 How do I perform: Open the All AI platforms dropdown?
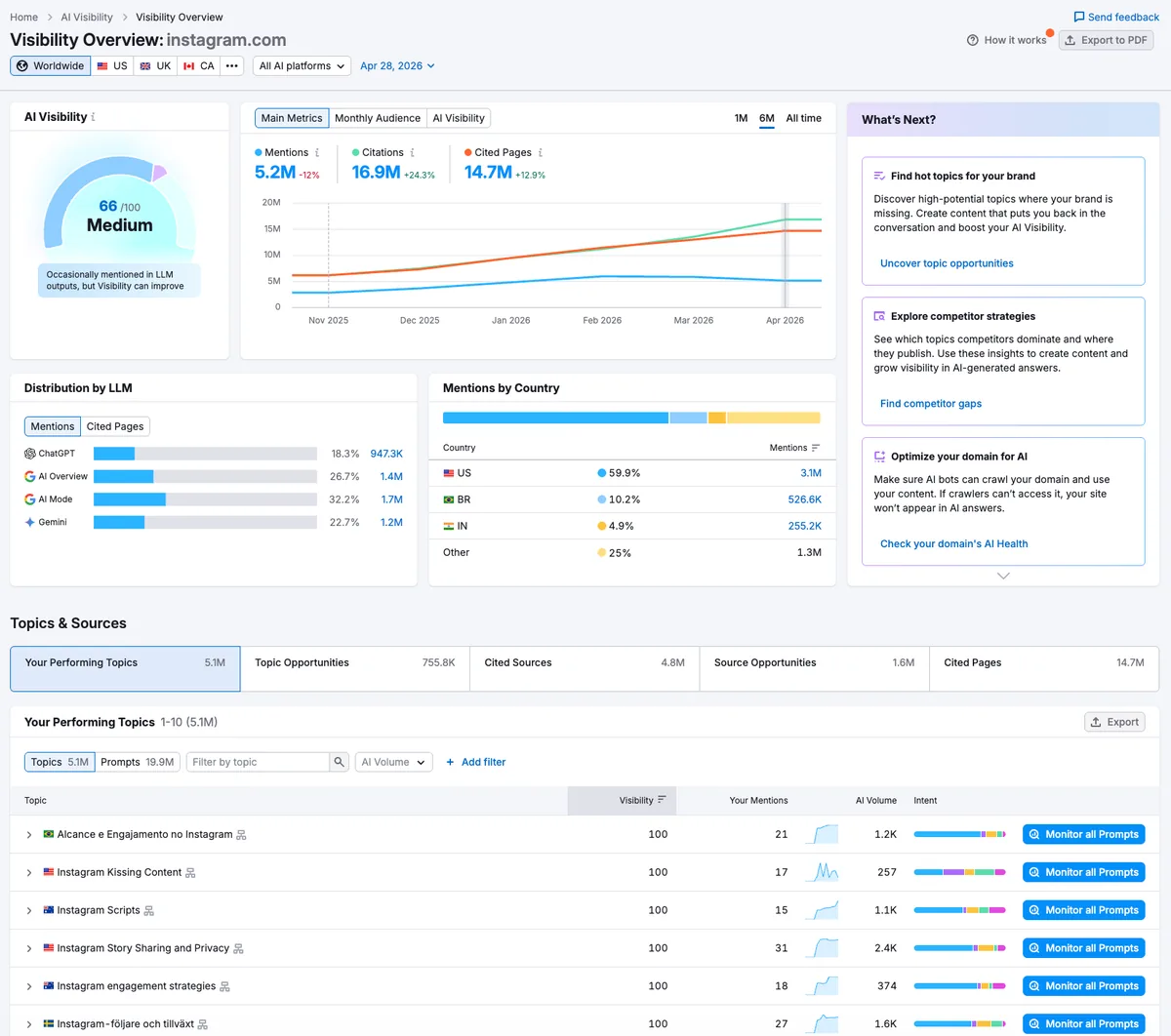tap(303, 65)
